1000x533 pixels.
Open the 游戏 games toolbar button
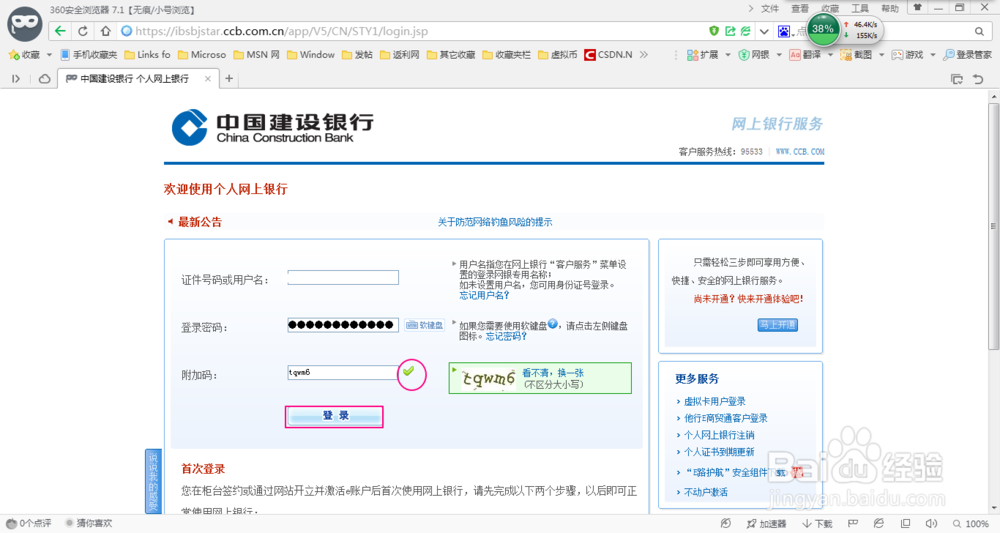click(907, 55)
